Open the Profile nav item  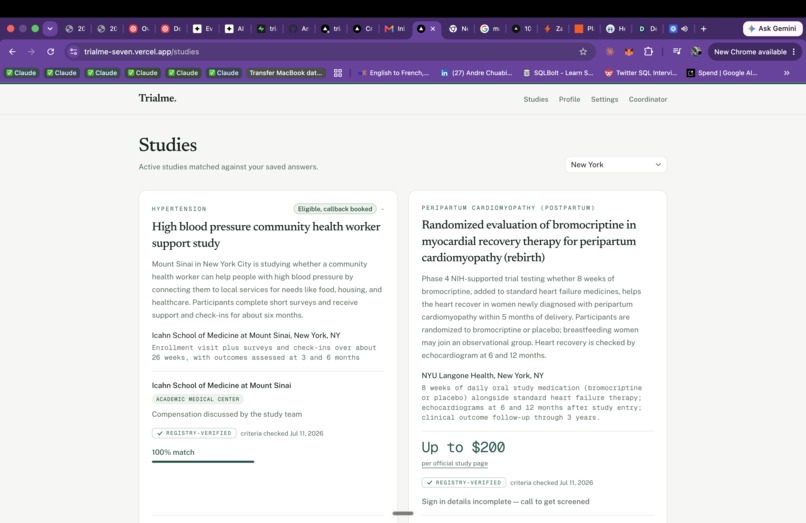(570, 99)
